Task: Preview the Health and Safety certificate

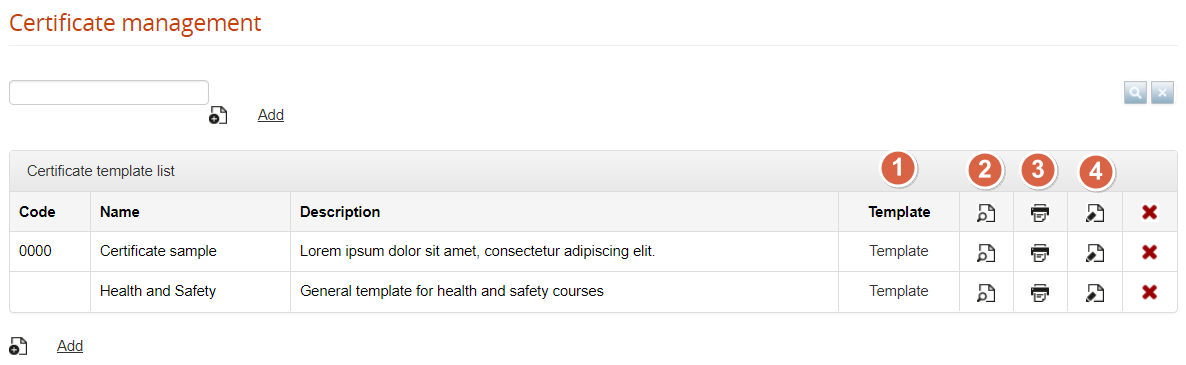Action: (x=986, y=292)
